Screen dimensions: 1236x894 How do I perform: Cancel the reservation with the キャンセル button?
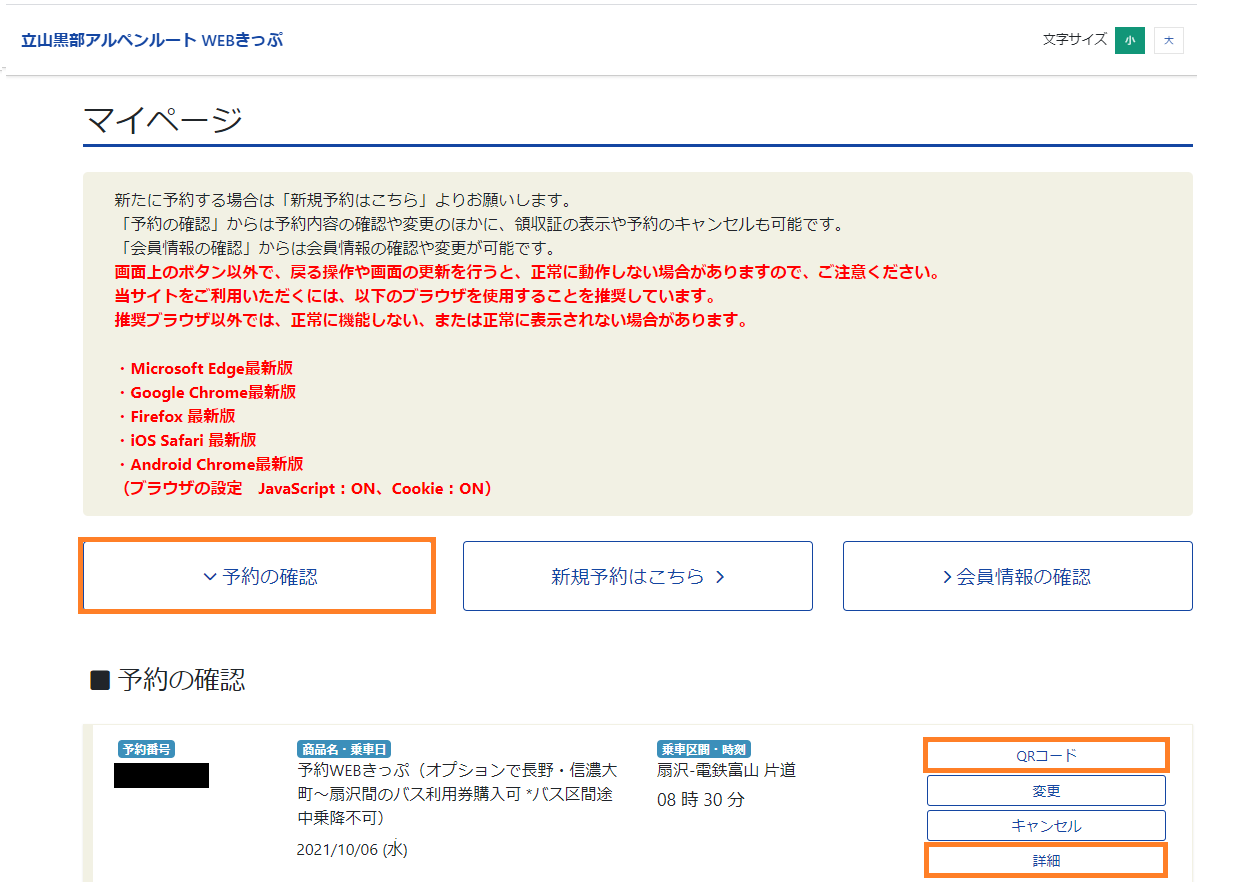(x=1046, y=826)
